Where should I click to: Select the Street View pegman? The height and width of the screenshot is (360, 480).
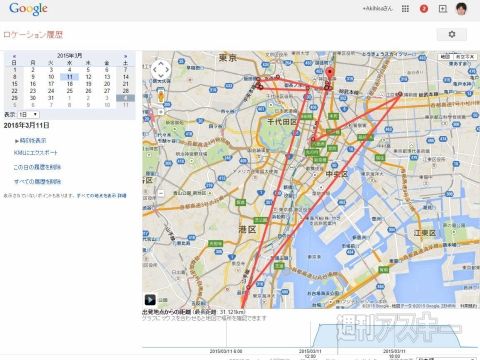(161, 96)
